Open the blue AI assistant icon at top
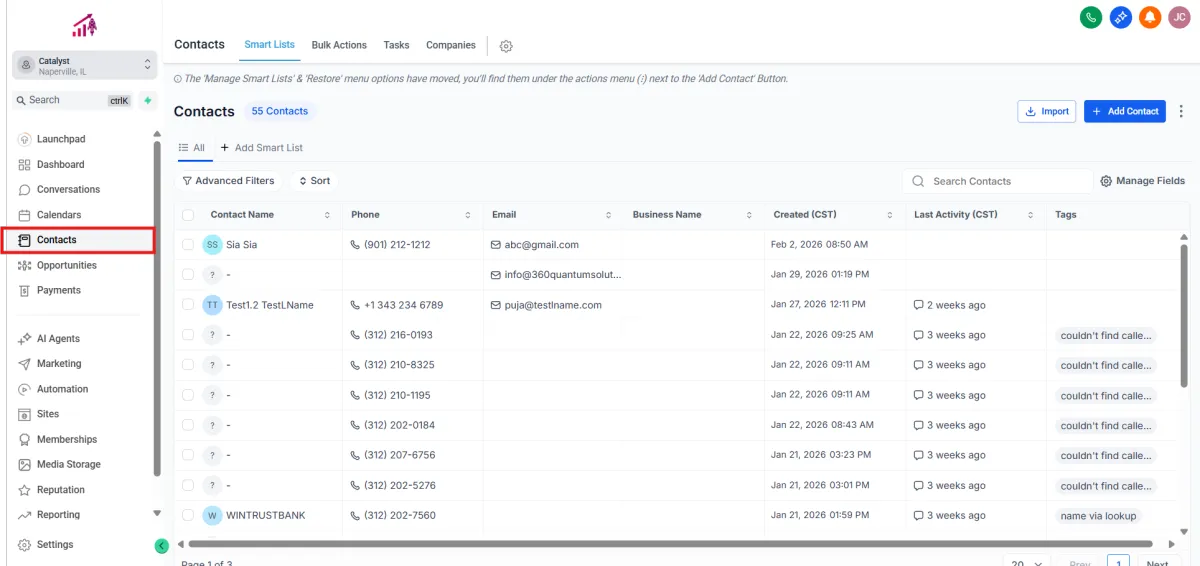This screenshot has width=1200, height=566. click(1121, 17)
